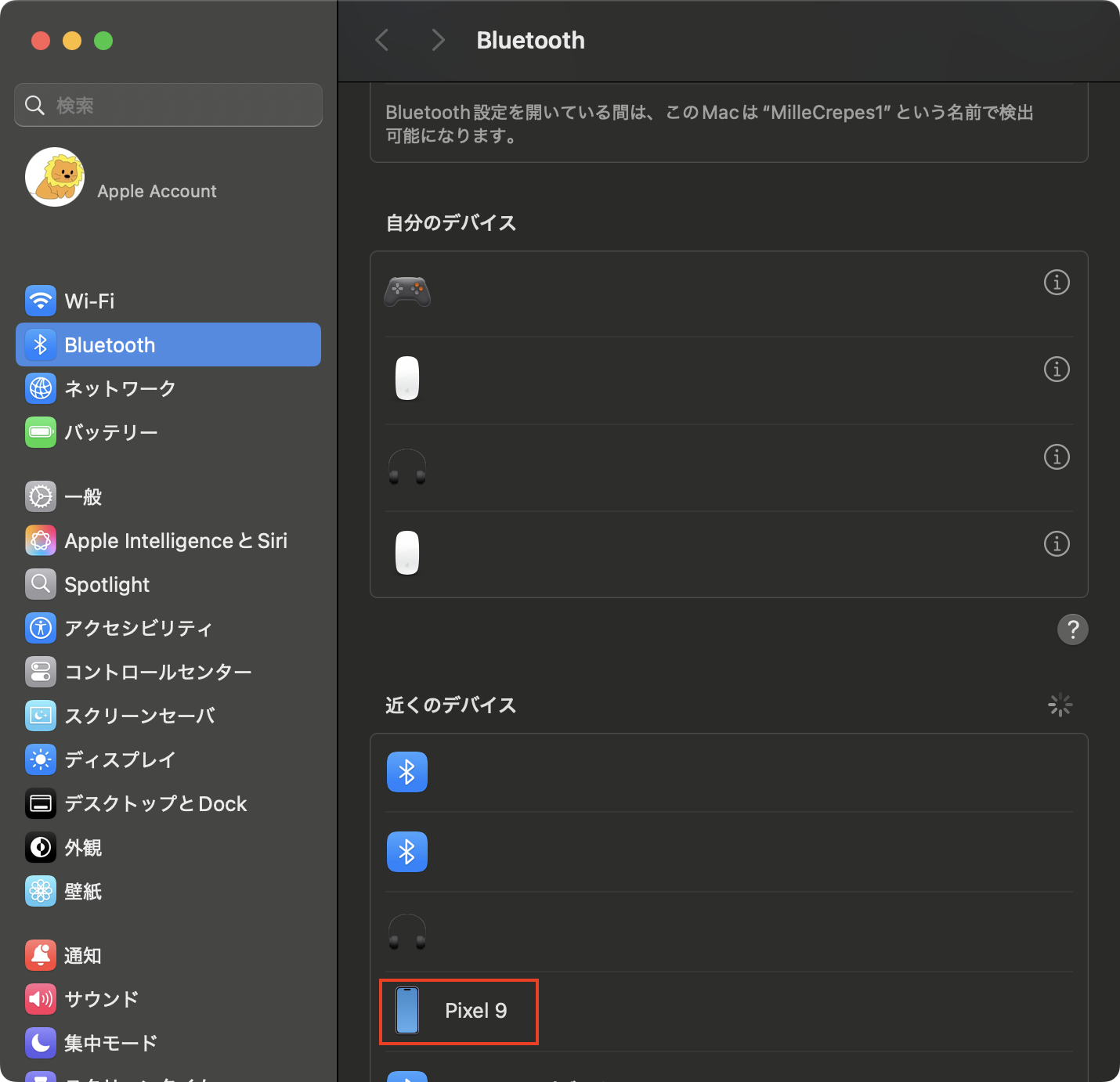This screenshot has height=1082, width=1120.
Task: Select コントロールセンター in the sidebar
Action: (157, 672)
